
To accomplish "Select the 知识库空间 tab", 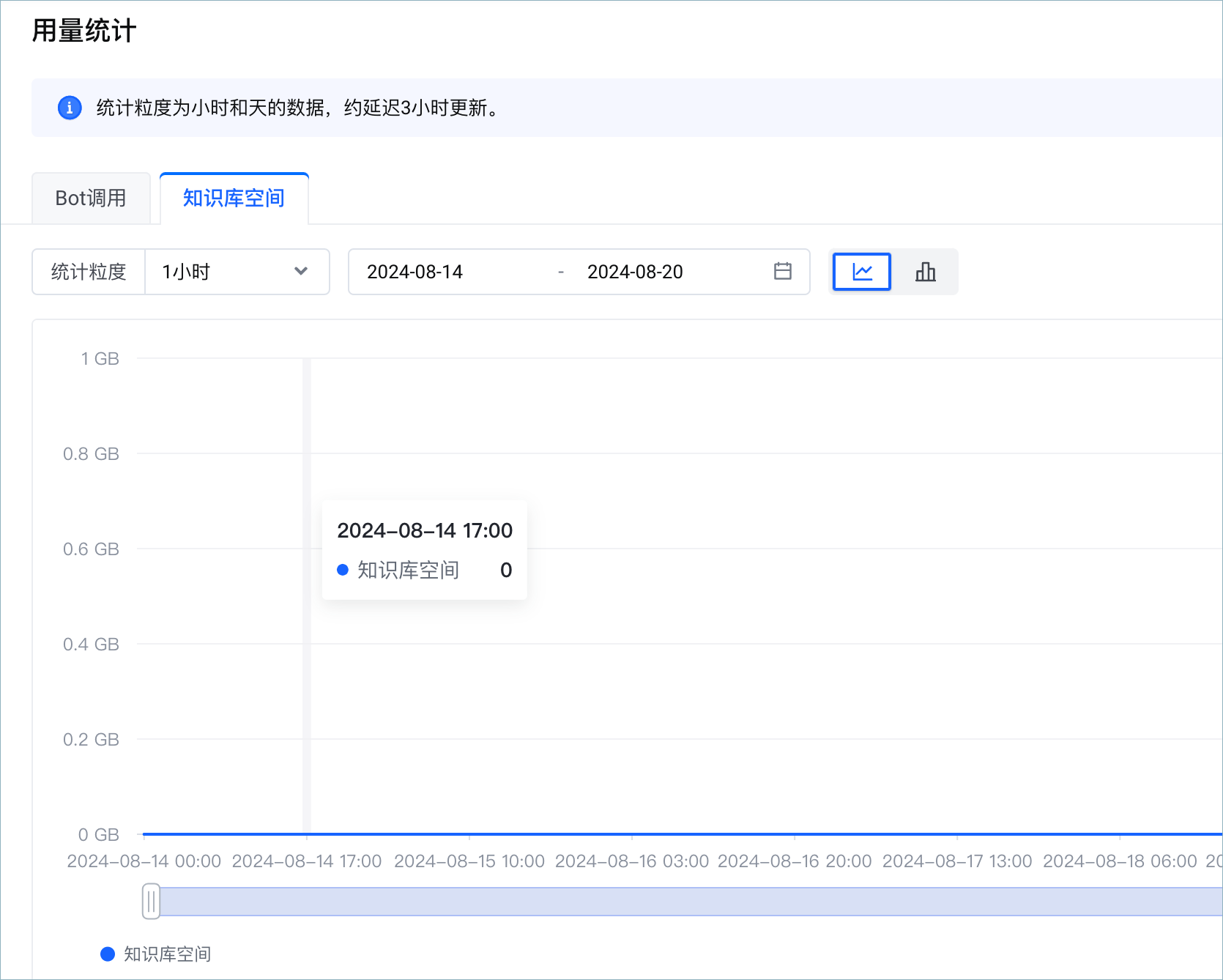I will [x=234, y=198].
